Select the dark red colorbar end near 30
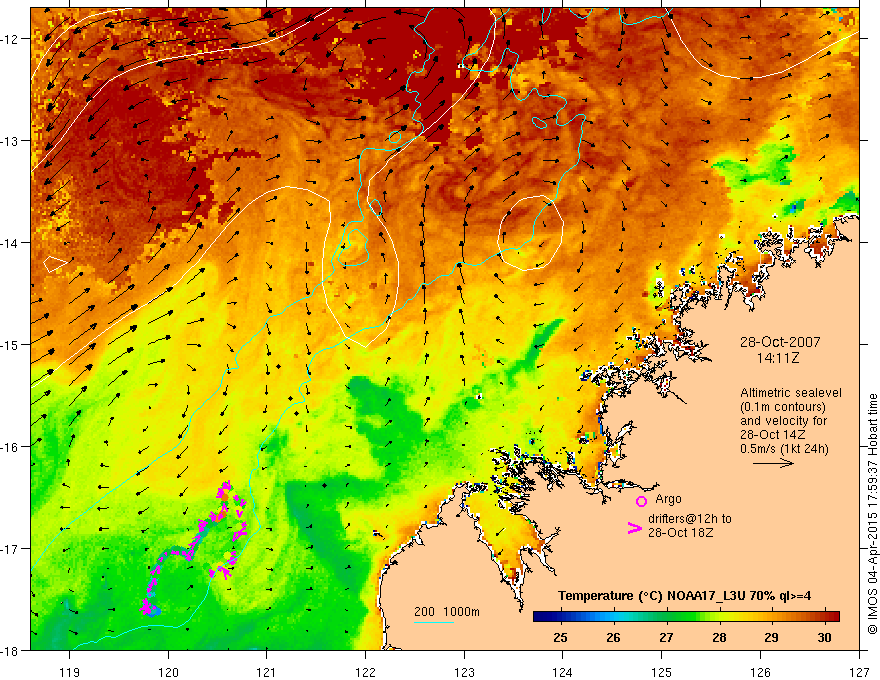Viewport: 880px width, 680px height. coord(832,617)
